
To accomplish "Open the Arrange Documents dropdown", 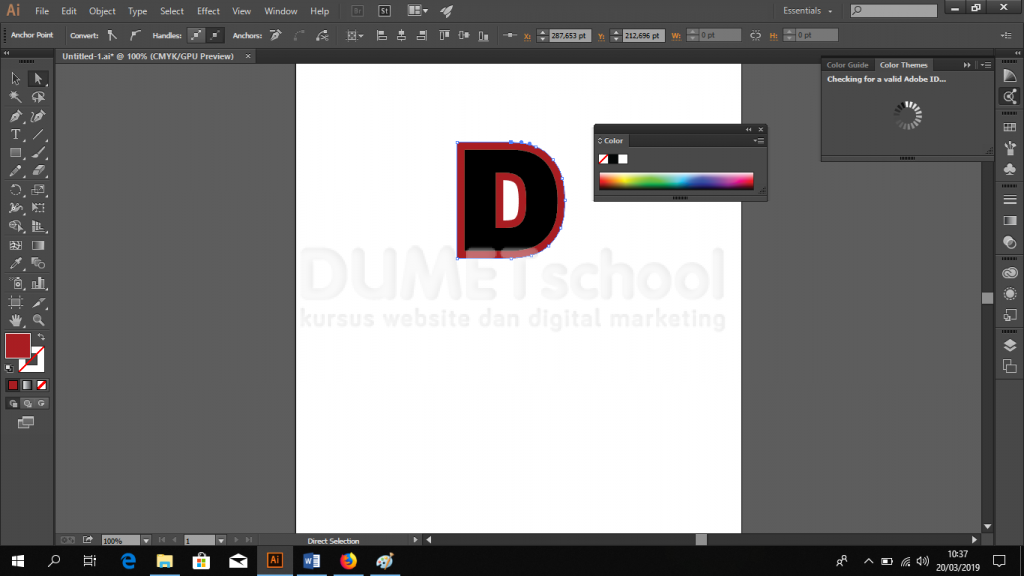I will tap(417, 11).
